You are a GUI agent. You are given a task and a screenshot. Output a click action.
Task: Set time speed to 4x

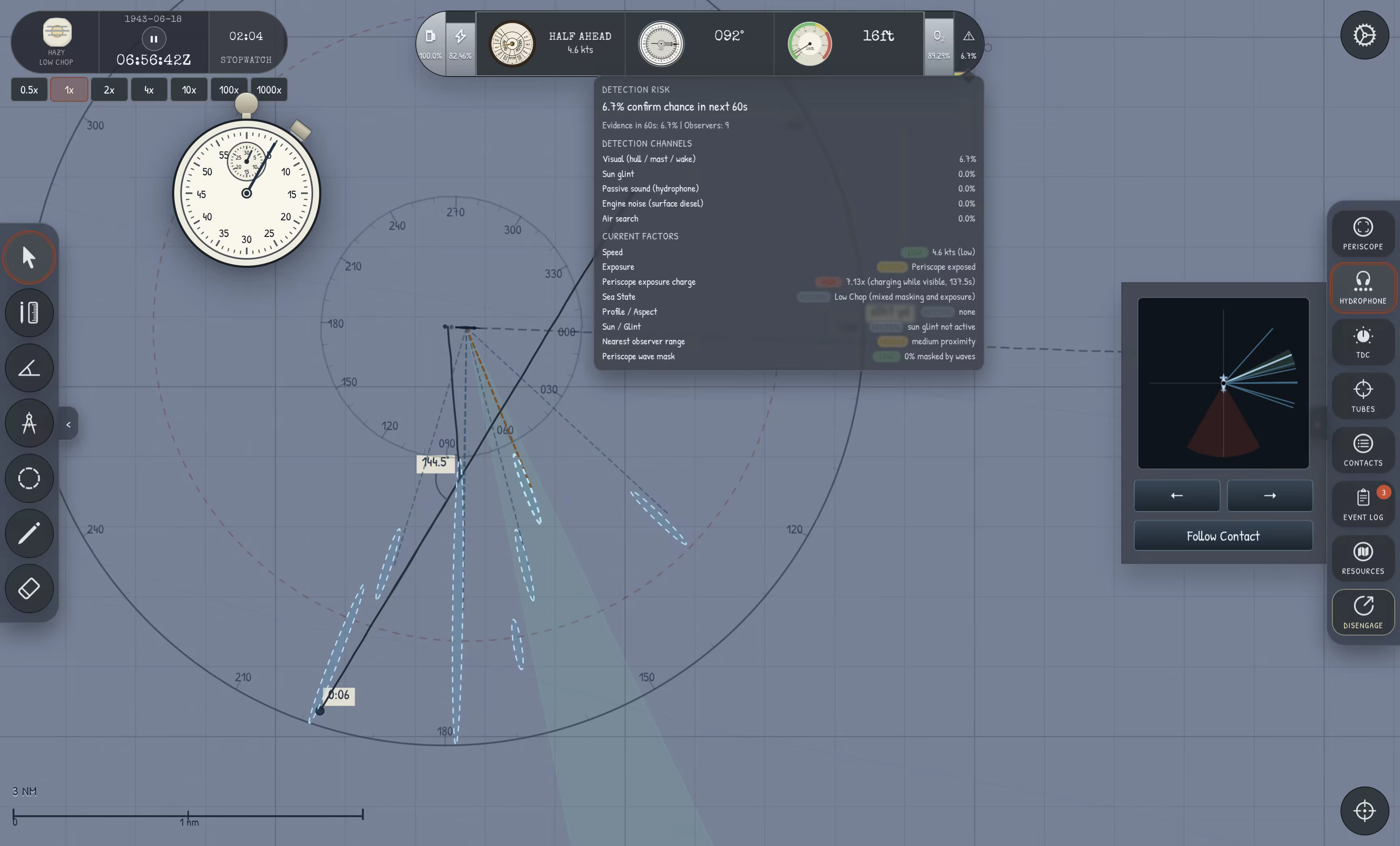(x=149, y=90)
